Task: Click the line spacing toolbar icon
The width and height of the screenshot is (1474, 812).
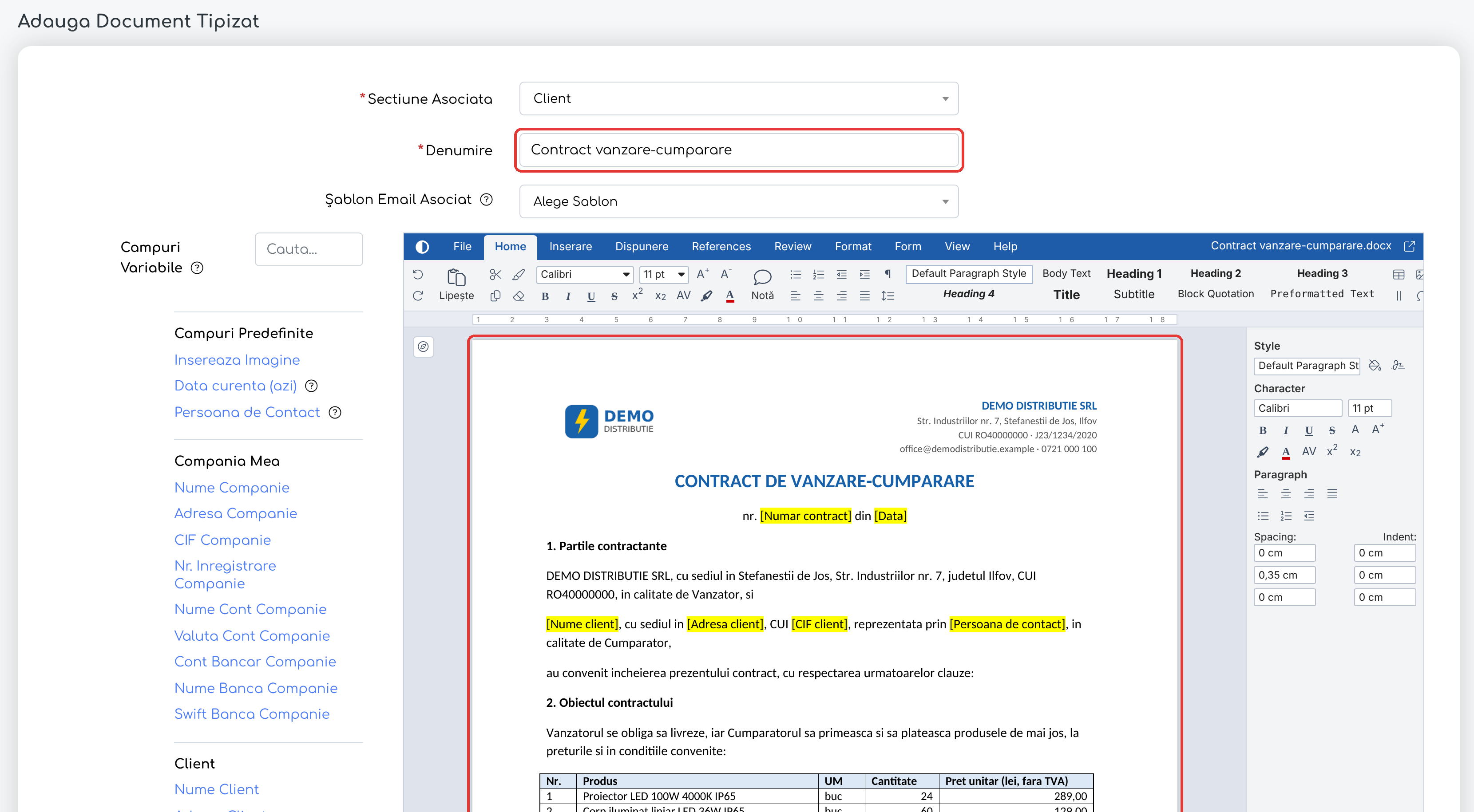Action: click(x=888, y=296)
